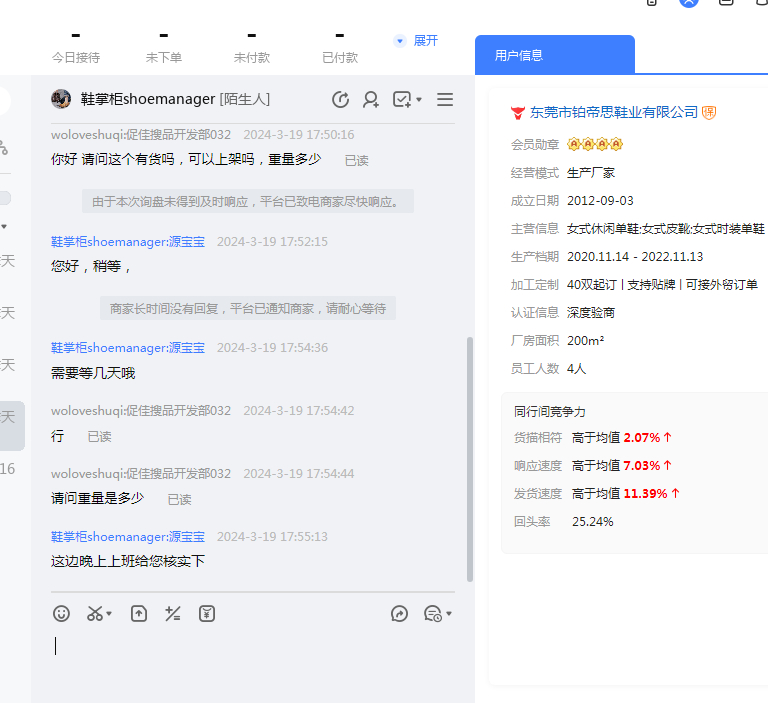This screenshot has width=768, height=703.
Task: Click the refresh history icon in chat header
Action: (x=340, y=99)
